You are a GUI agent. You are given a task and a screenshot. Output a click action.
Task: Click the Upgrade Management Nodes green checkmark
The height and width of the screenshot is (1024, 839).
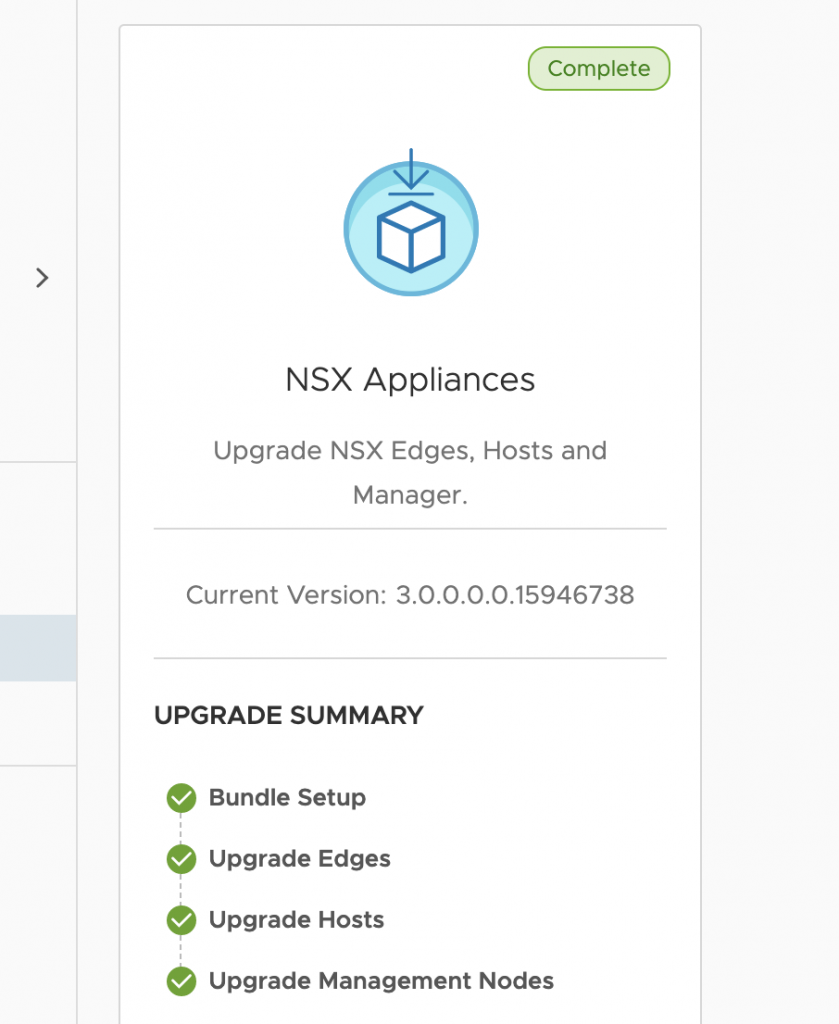(x=182, y=981)
